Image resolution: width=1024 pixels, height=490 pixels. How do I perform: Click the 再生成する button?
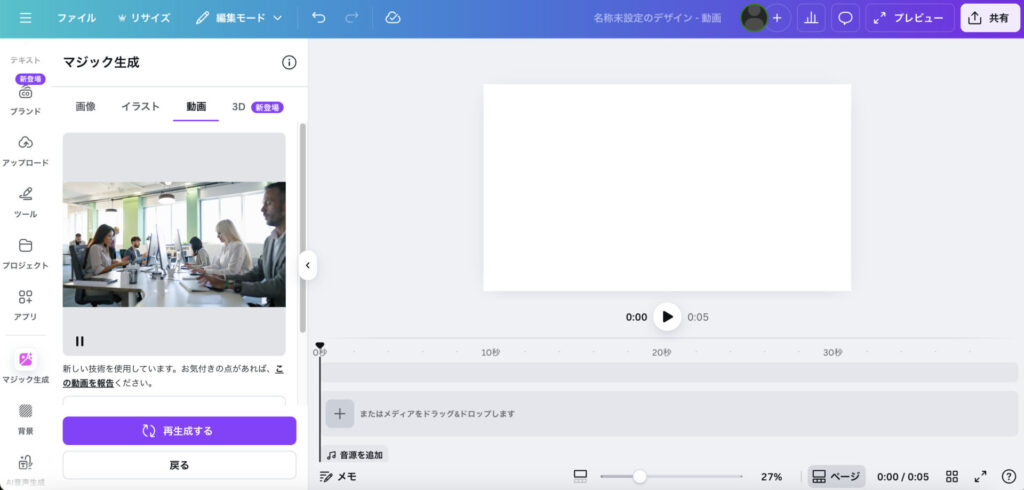coord(179,431)
